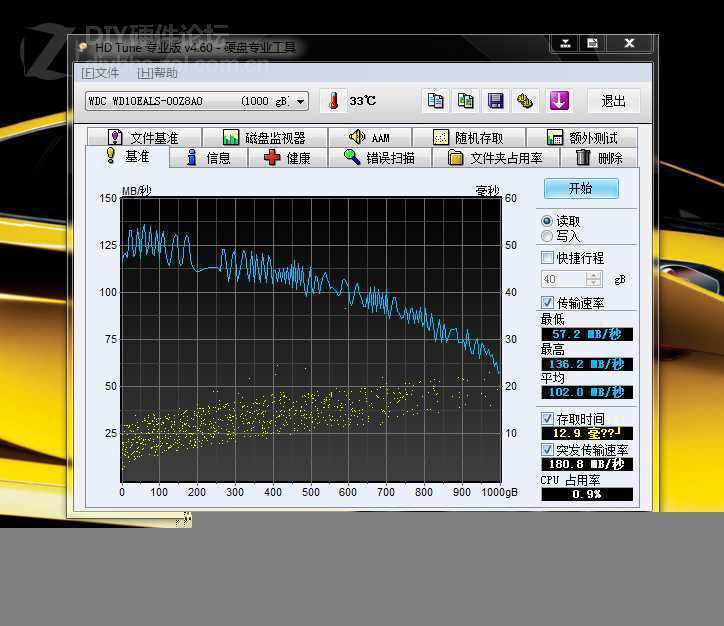Click the maximum value 136.2 MB/秒
The width and height of the screenshot is (724, 626).
(587, 364)
